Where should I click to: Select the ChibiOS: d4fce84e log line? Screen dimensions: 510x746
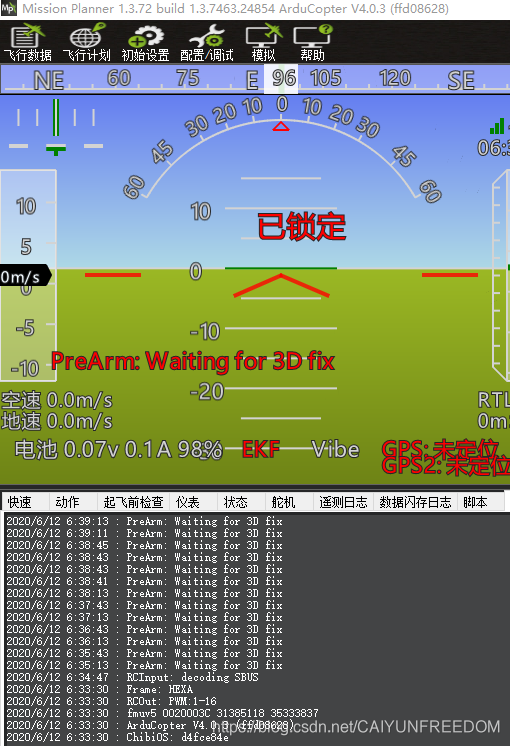117,737
